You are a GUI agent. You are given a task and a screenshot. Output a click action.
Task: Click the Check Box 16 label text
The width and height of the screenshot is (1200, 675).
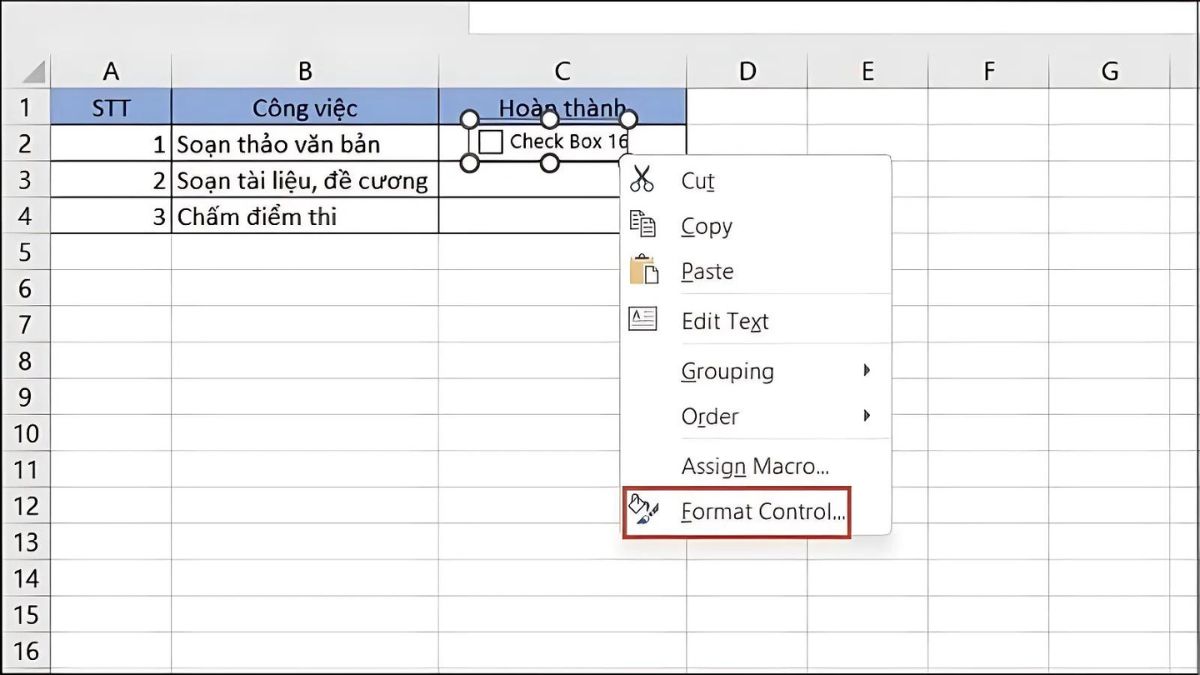click(x=568, y=142)
